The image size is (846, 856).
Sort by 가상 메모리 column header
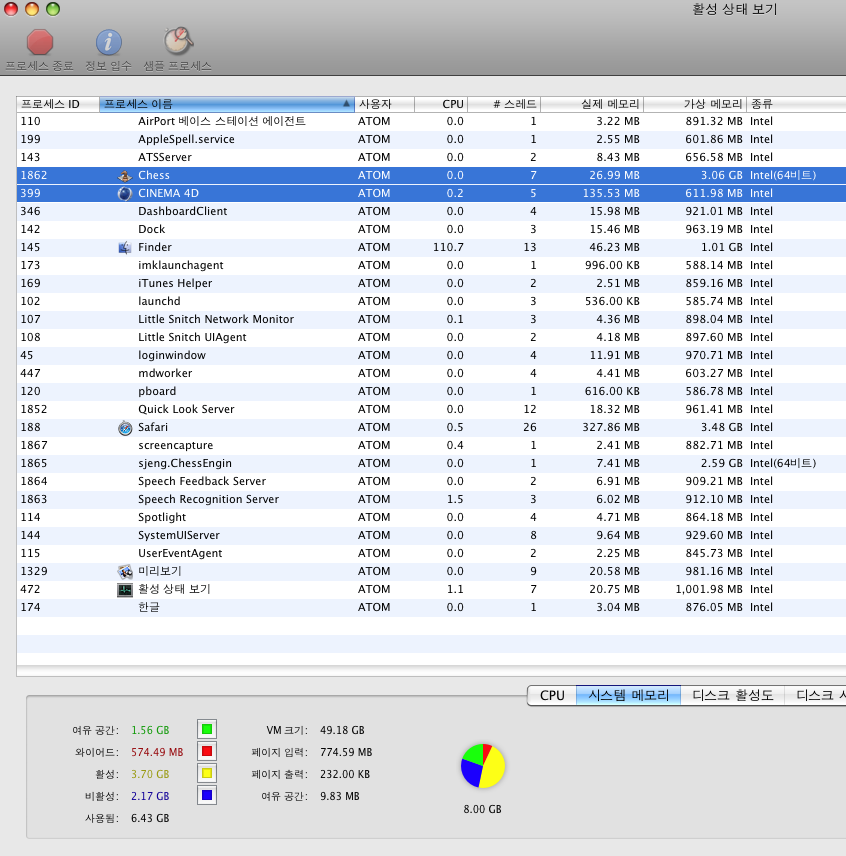click(x=695, y=104)
